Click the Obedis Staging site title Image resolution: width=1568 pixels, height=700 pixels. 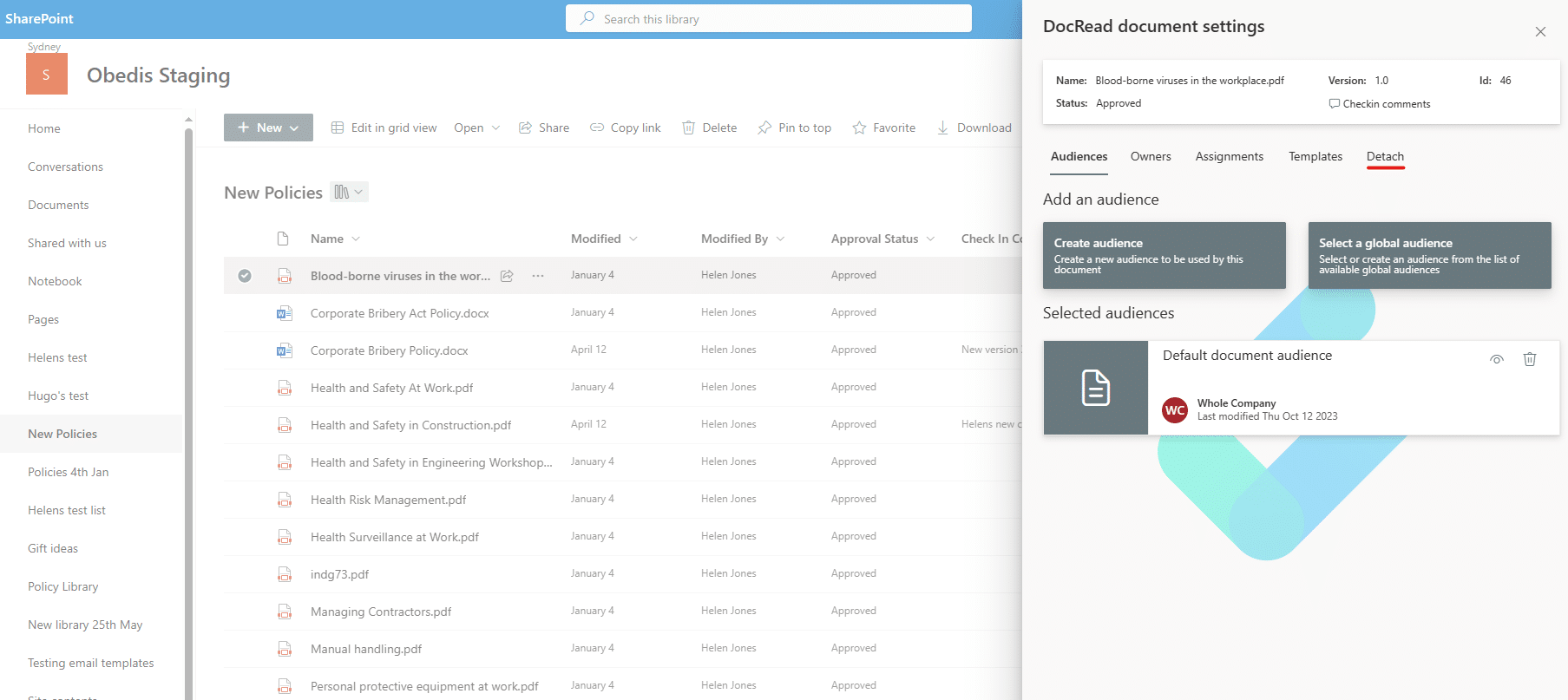pyautogui.click(x=158, y=75)
